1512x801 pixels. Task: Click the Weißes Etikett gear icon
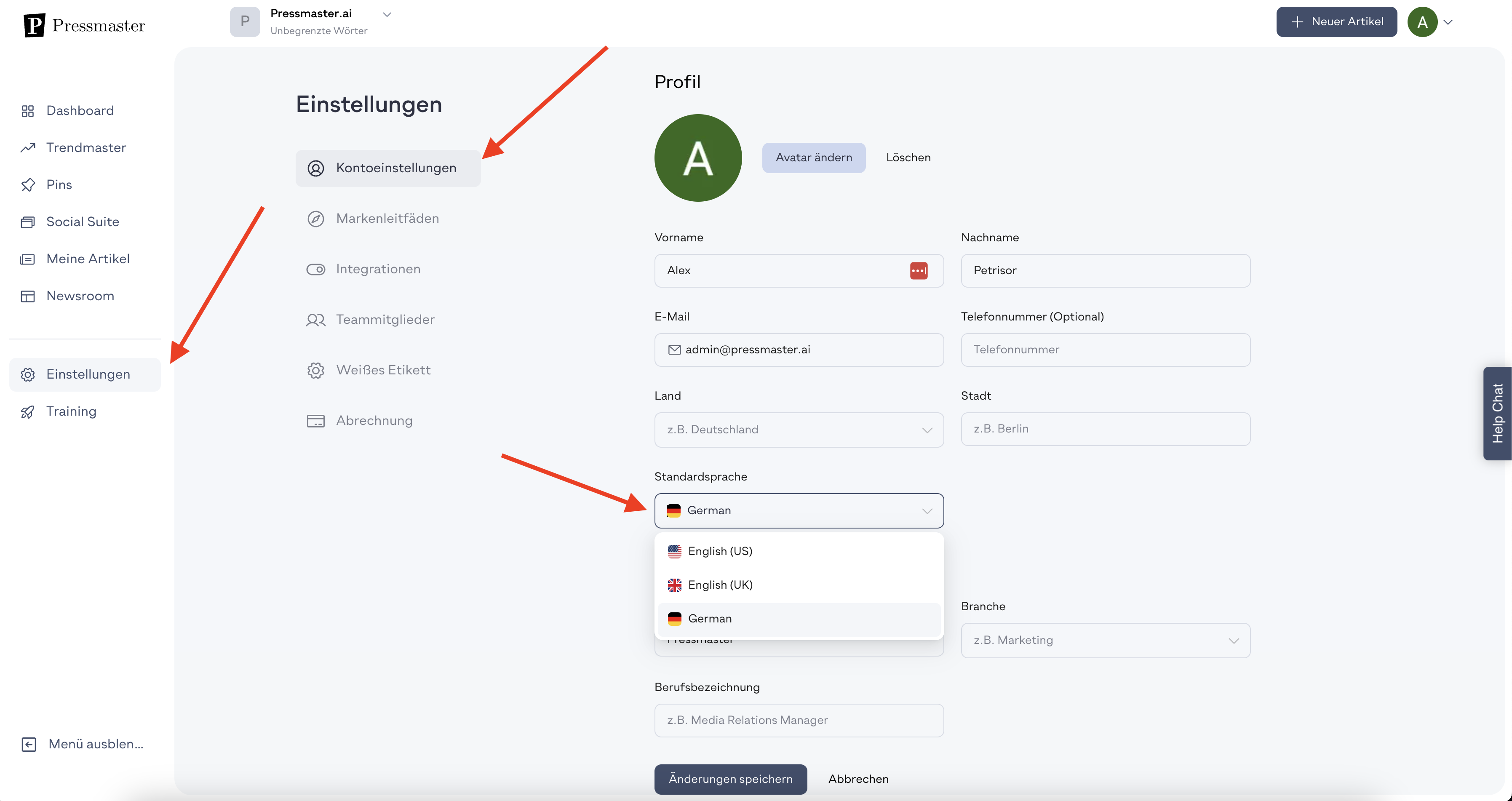[x=316, y=370]
